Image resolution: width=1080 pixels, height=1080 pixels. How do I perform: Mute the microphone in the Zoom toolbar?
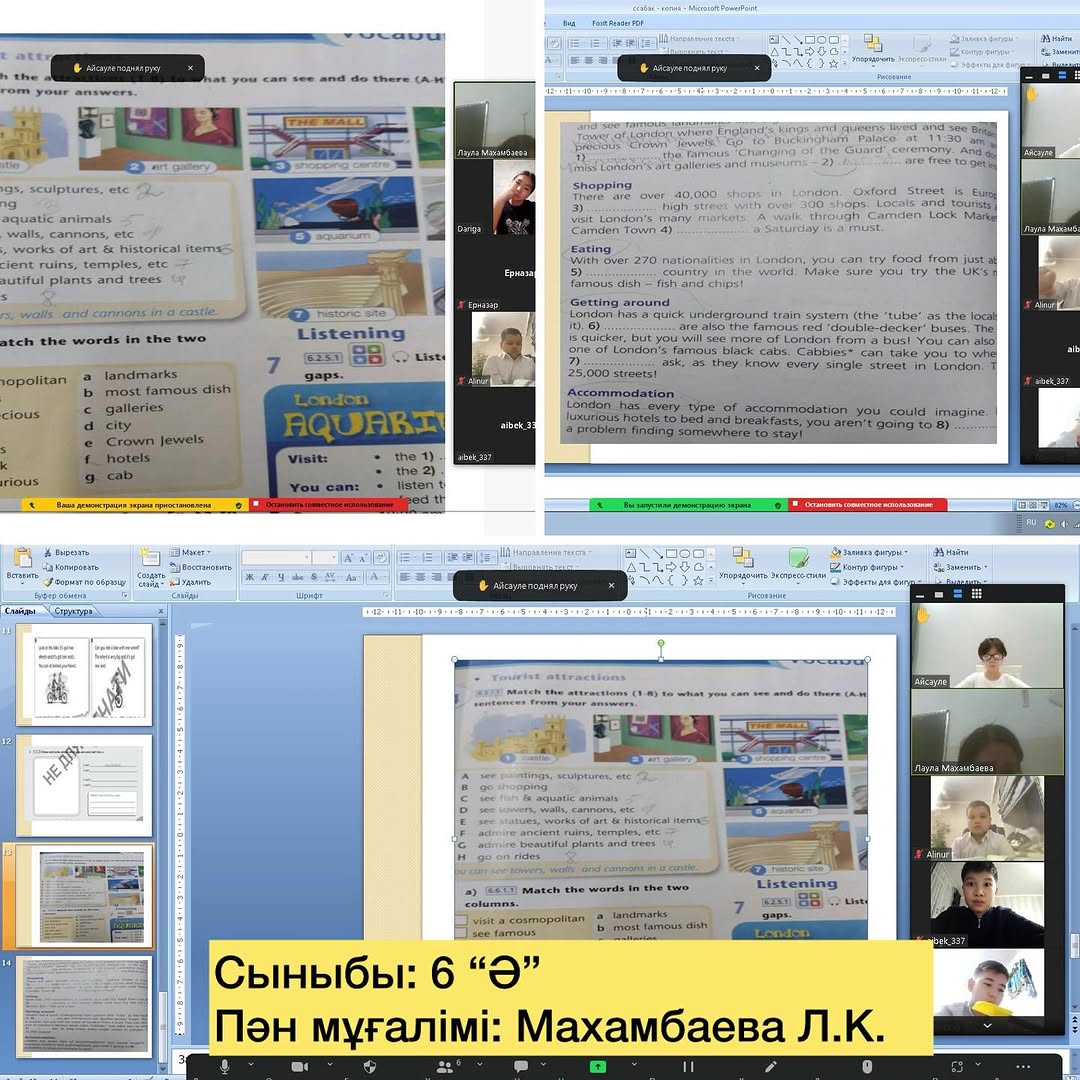pos(225,1067)
